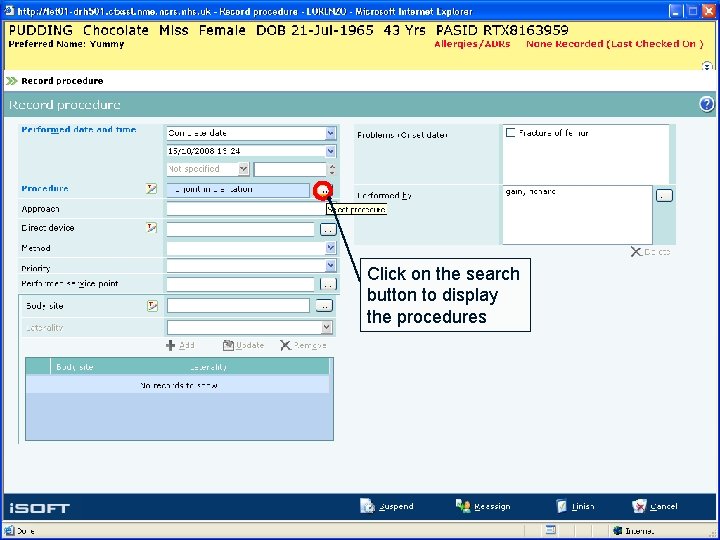
Task: Click the 'No records to show' row
Action: (x=178, y=385)
